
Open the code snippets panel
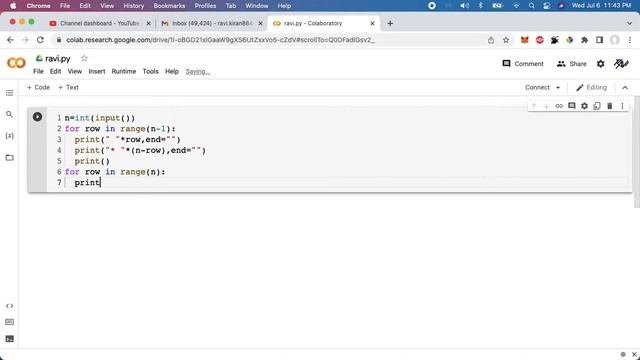(9, 306)
